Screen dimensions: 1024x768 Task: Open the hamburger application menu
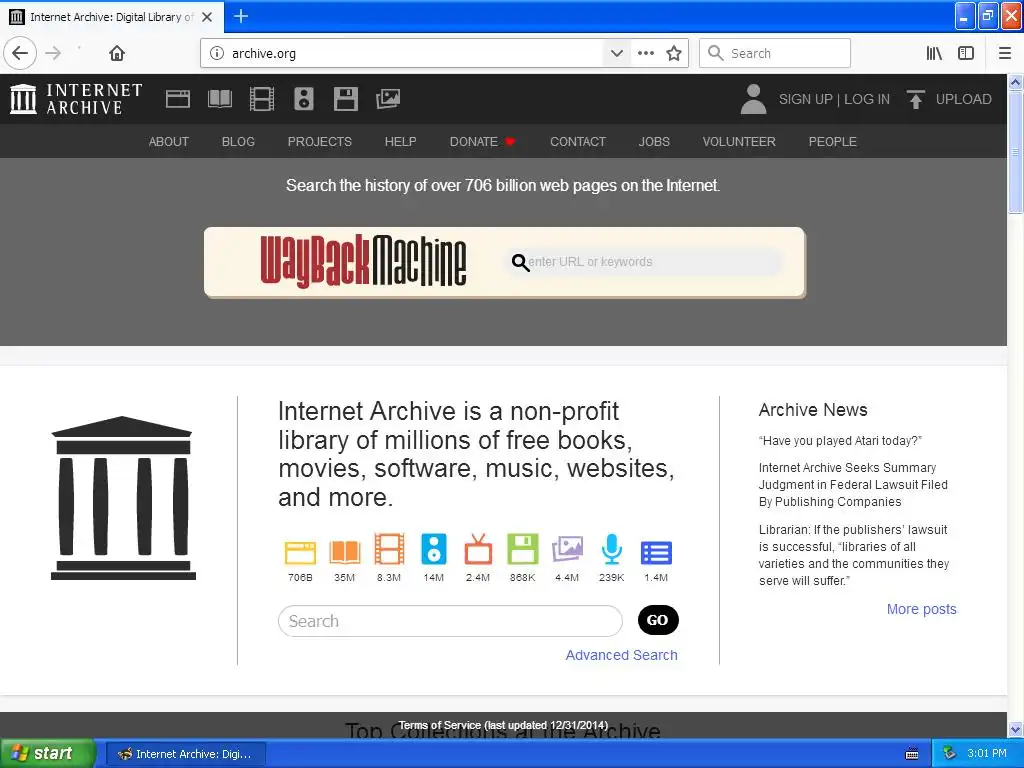tap(1005, 53)
